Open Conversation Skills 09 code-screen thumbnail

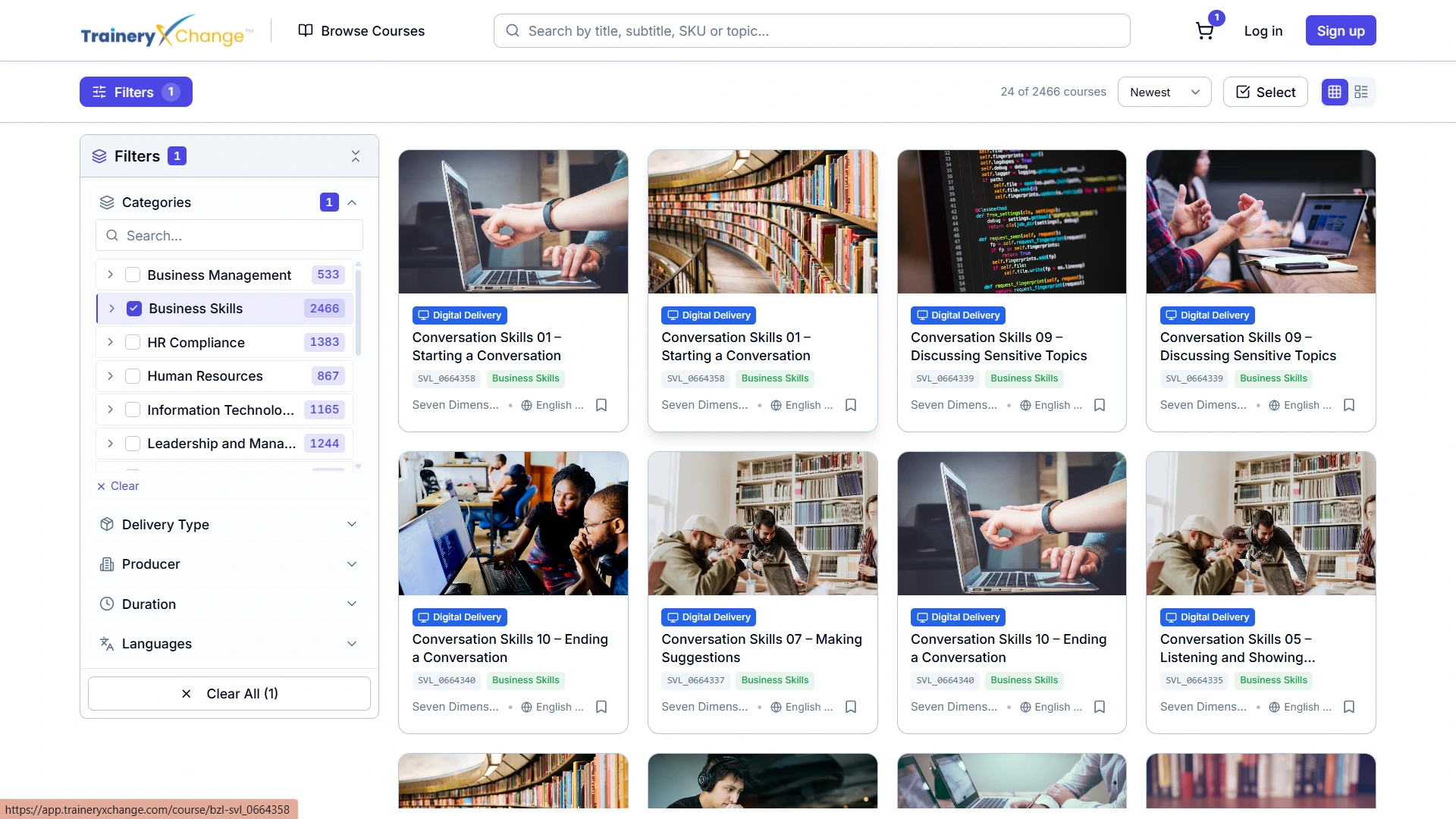pyautogui.click(x=1012, y=221)
